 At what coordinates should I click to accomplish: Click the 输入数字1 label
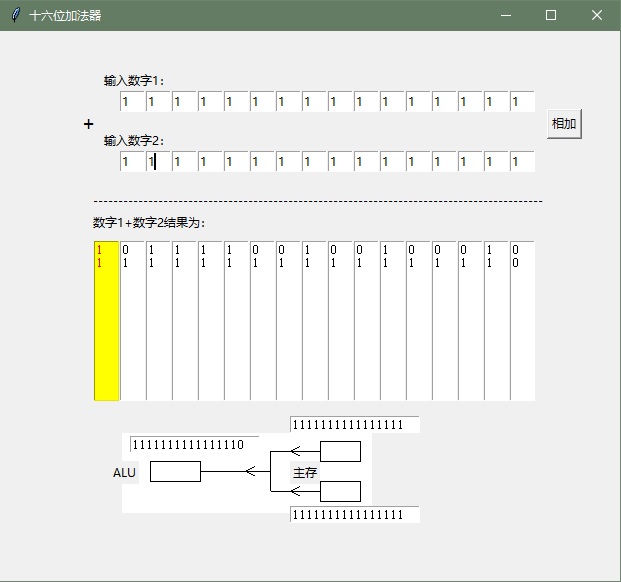134,80
